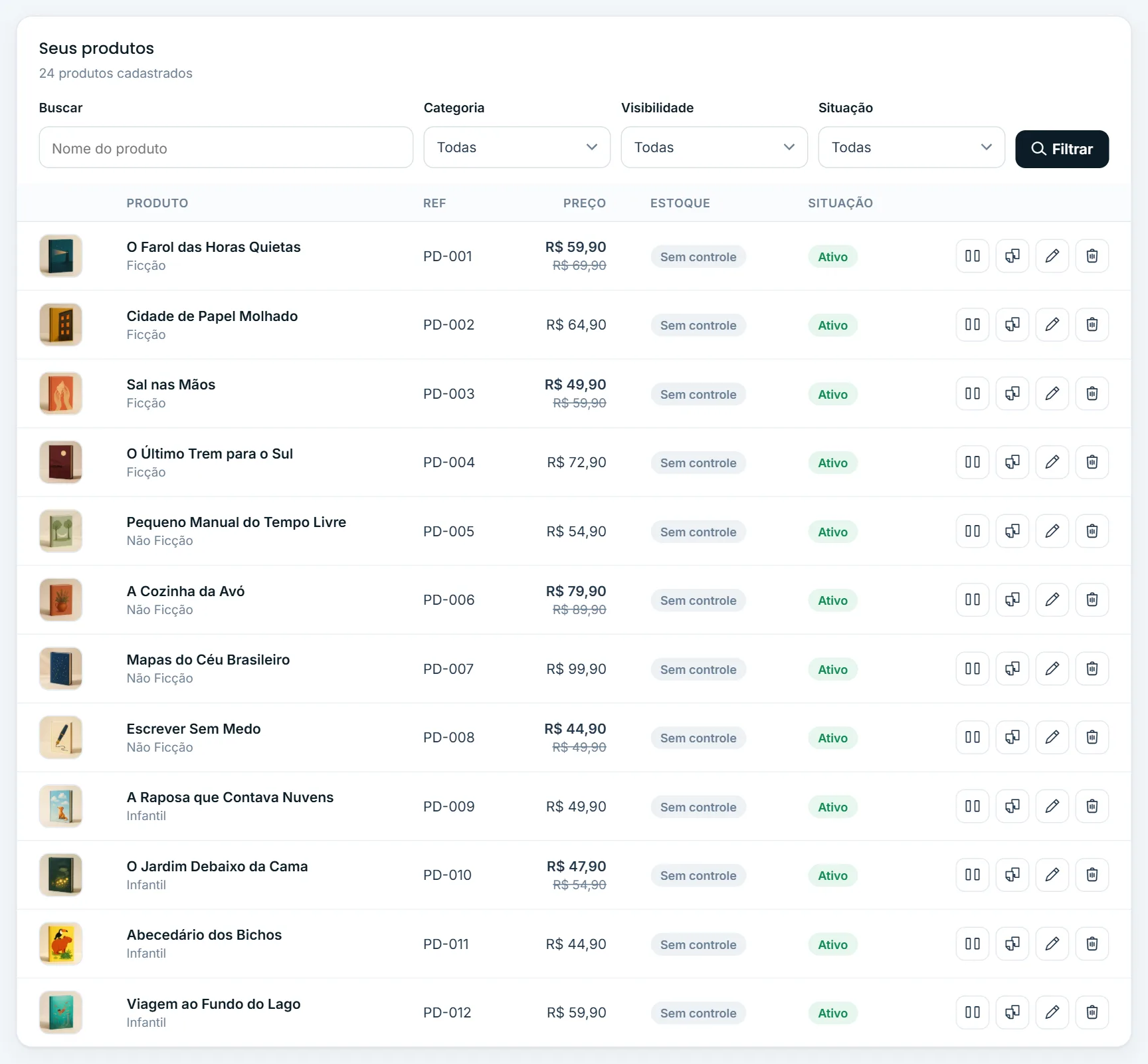Viewport: 1148px width, 1064px height.
Task: Click the PRODUTO column header
Action: coord(157,203)
